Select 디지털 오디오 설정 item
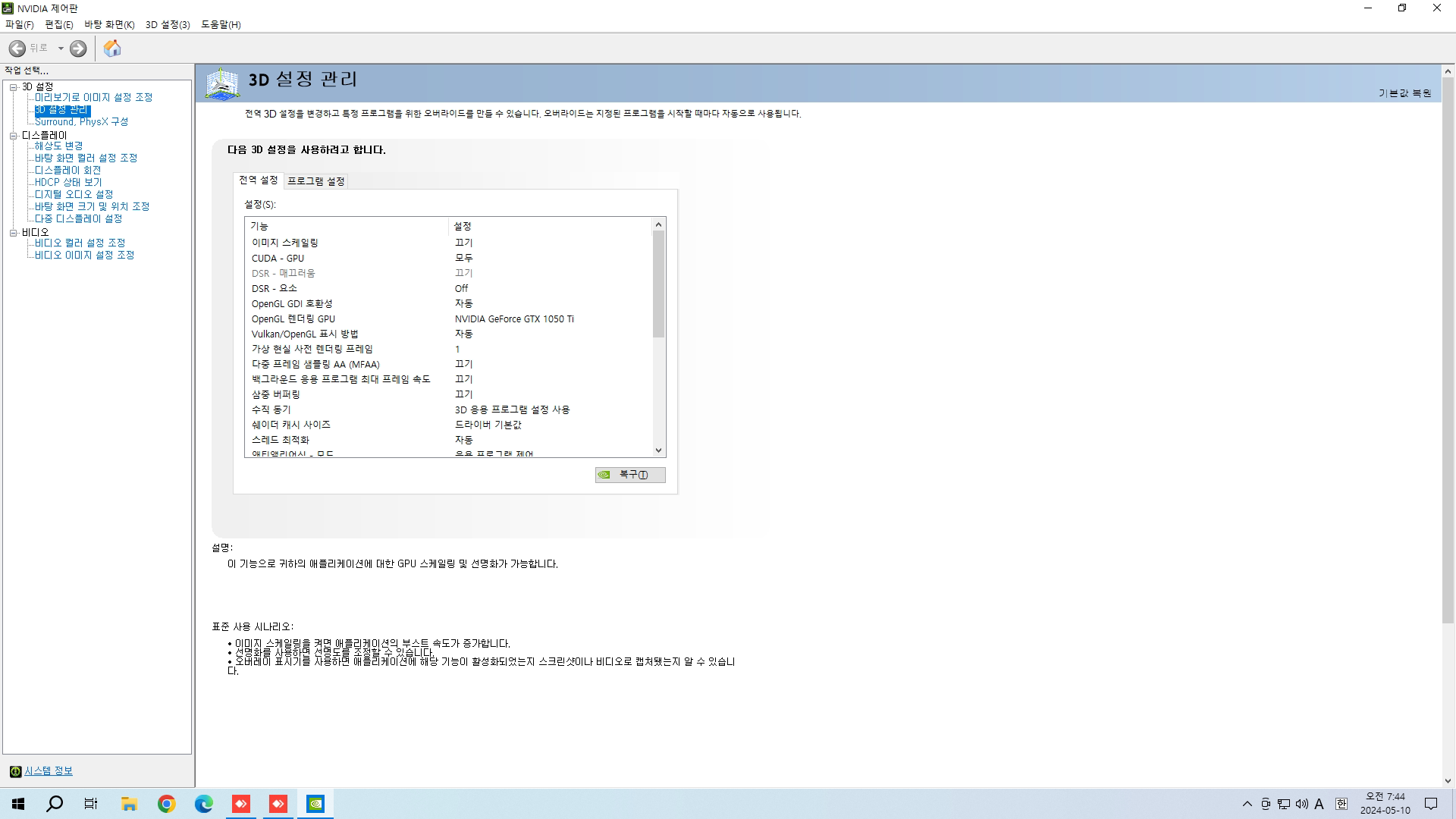Image resolution: width=1456 pixels, height=819 pixels. pyautogui.click(x=74, y=195)
